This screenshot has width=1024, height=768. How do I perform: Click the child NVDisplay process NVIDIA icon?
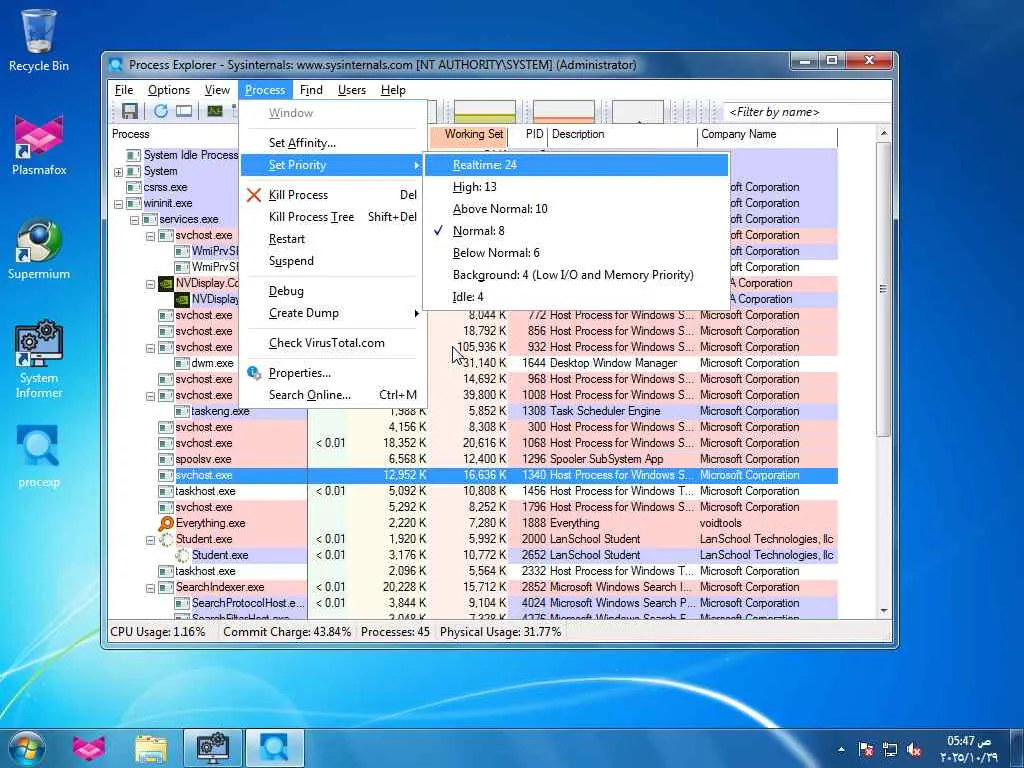pyautogui.click(x=182, y=299)
